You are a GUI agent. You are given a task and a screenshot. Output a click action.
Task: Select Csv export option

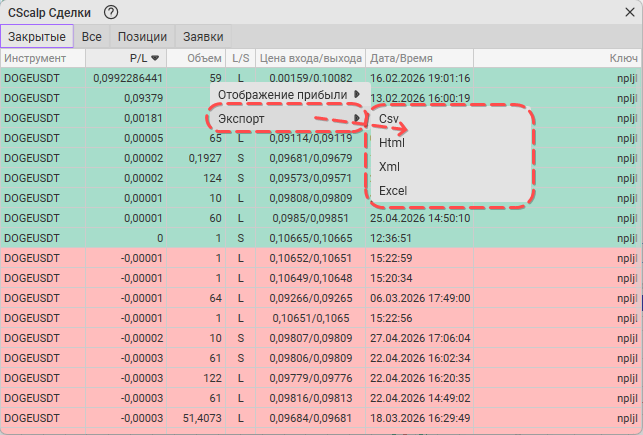[x=388, y=118]
